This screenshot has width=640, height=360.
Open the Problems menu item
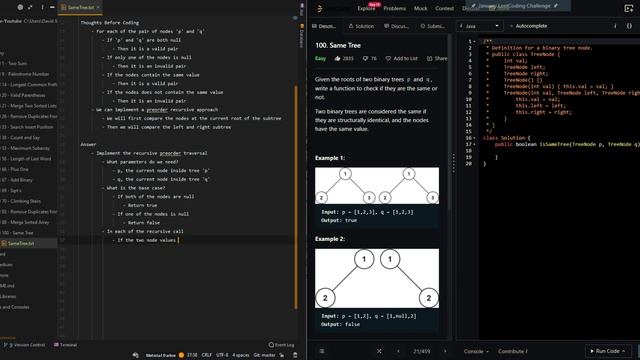click(x=394, y=9)
